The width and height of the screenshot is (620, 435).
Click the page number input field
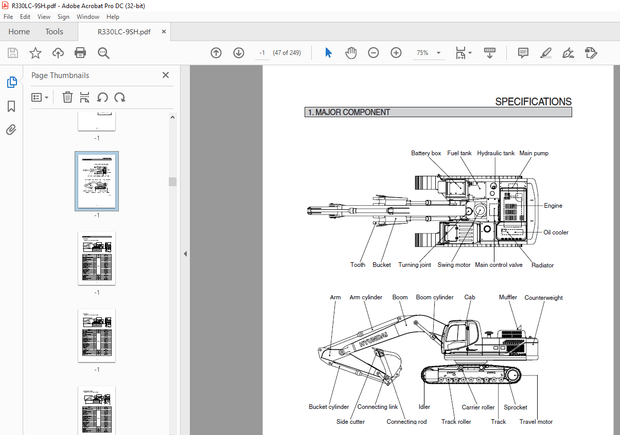262,53
